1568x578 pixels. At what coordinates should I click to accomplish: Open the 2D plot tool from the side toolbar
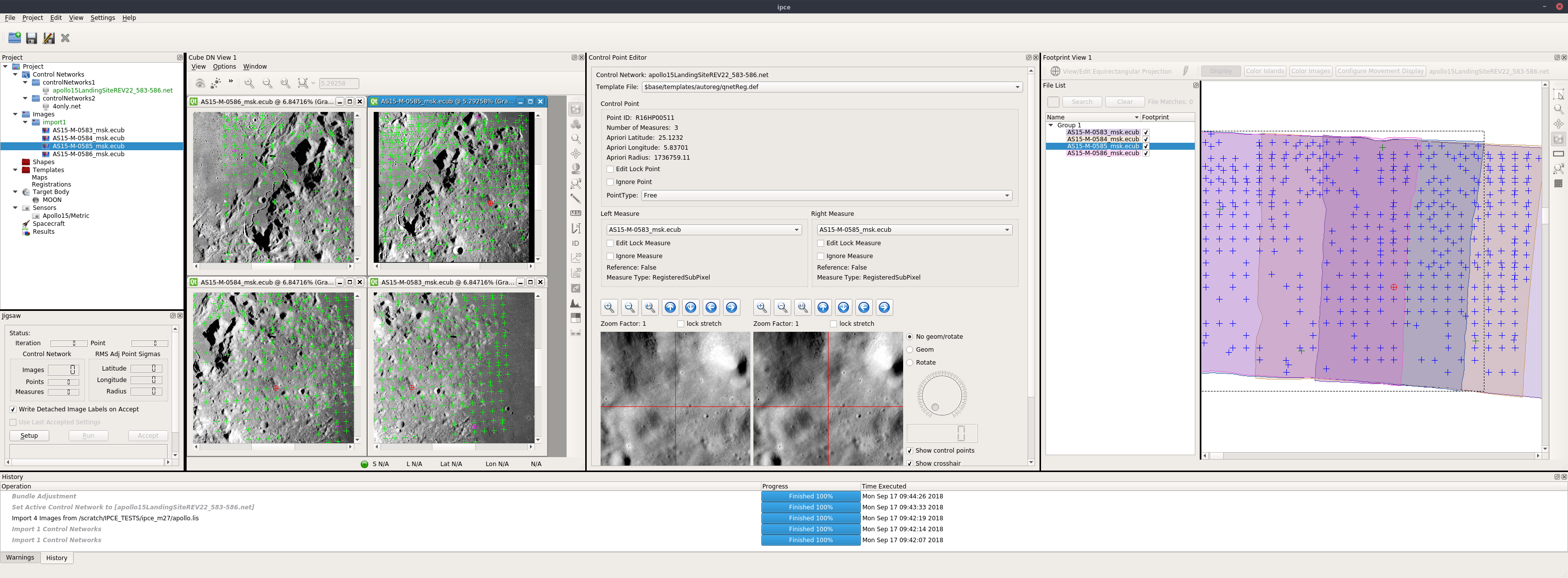576,258
